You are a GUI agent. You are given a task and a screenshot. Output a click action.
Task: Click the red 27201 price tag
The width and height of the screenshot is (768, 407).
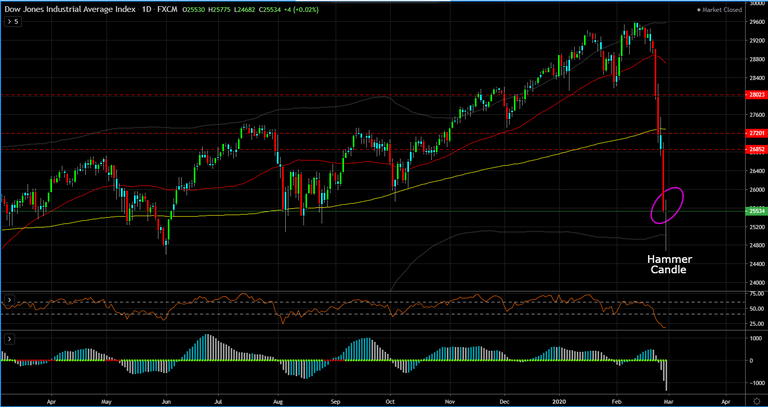click(x=755, y=133)
